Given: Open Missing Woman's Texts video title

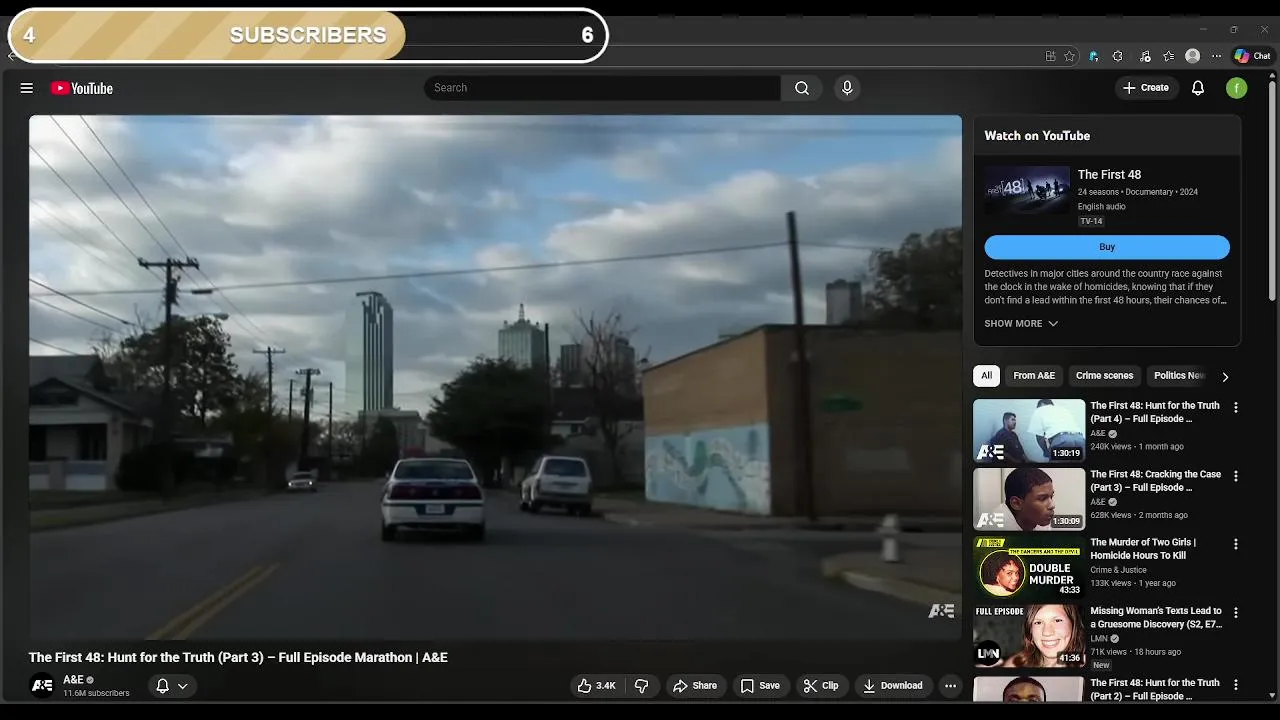Looking at the screenshot, I should pyautogui.click(x=1156, y=617).
